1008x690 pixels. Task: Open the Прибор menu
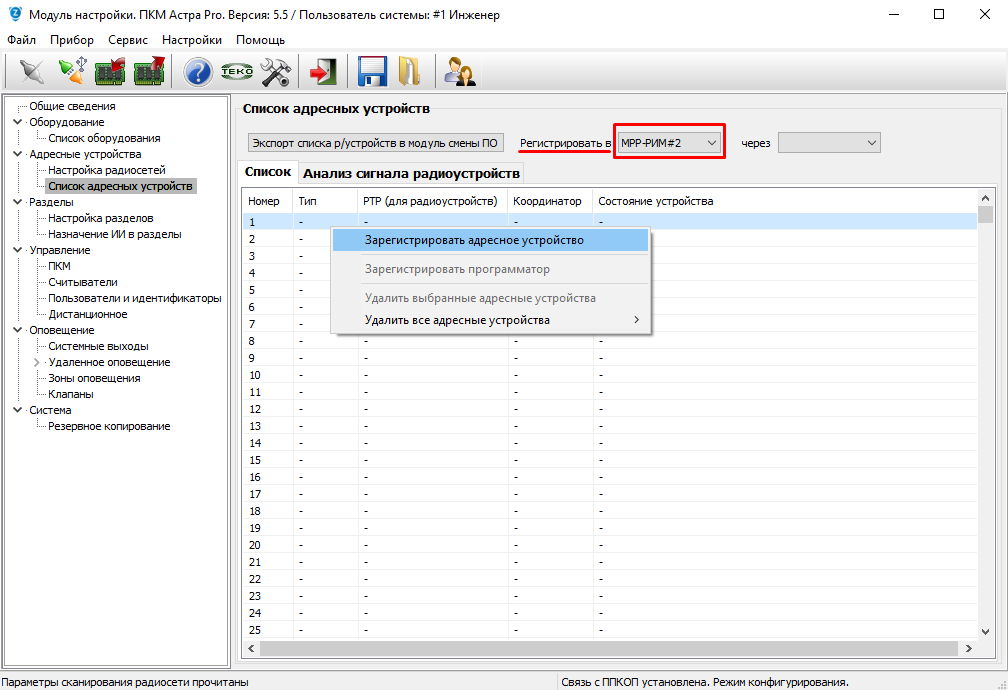(72, 40)
